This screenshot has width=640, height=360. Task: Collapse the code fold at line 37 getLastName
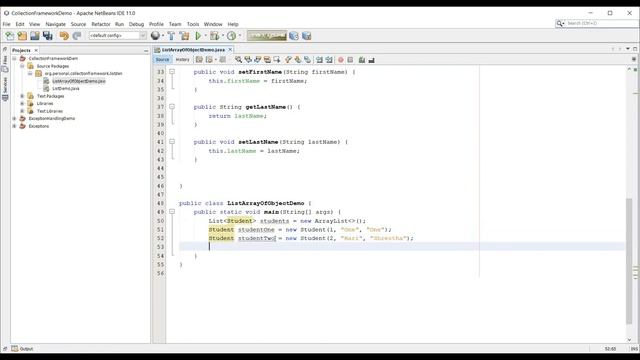point(172,107)
